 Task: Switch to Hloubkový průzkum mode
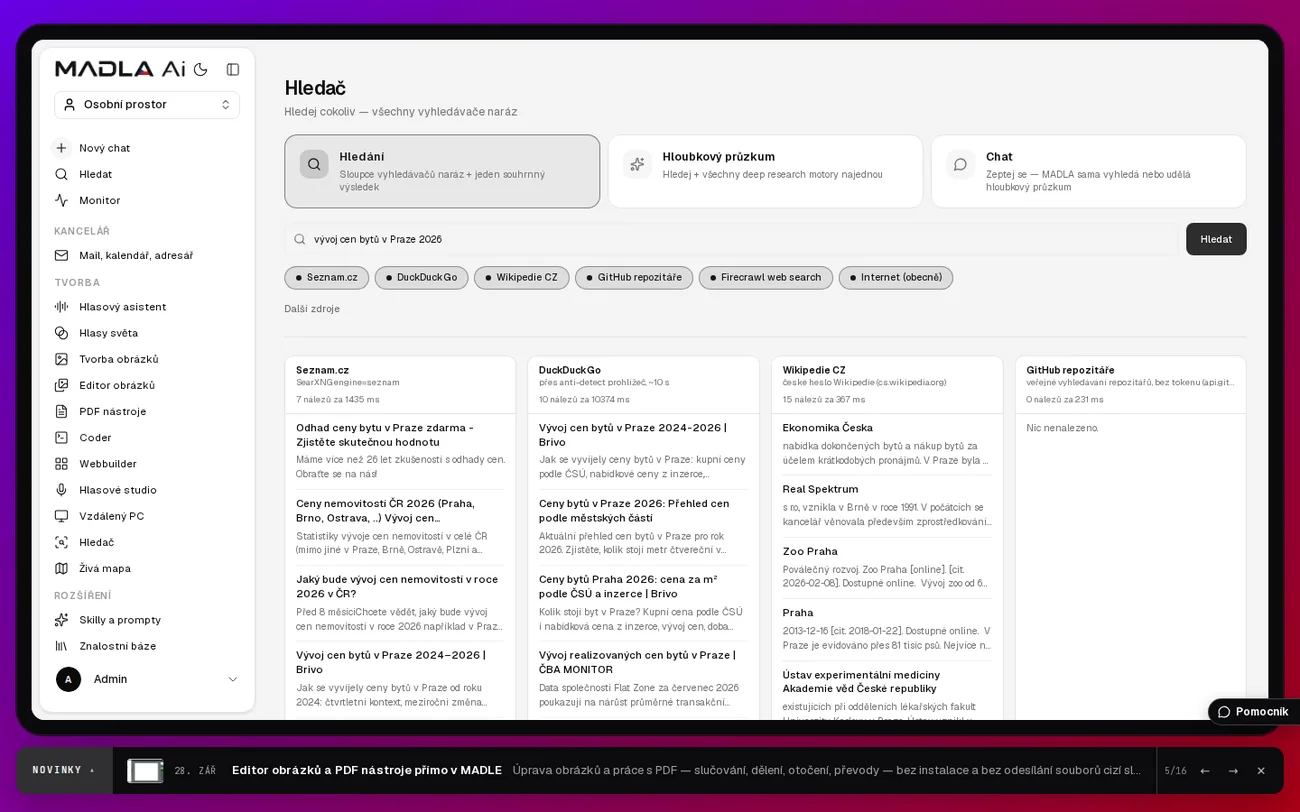(x=765, y=172)
